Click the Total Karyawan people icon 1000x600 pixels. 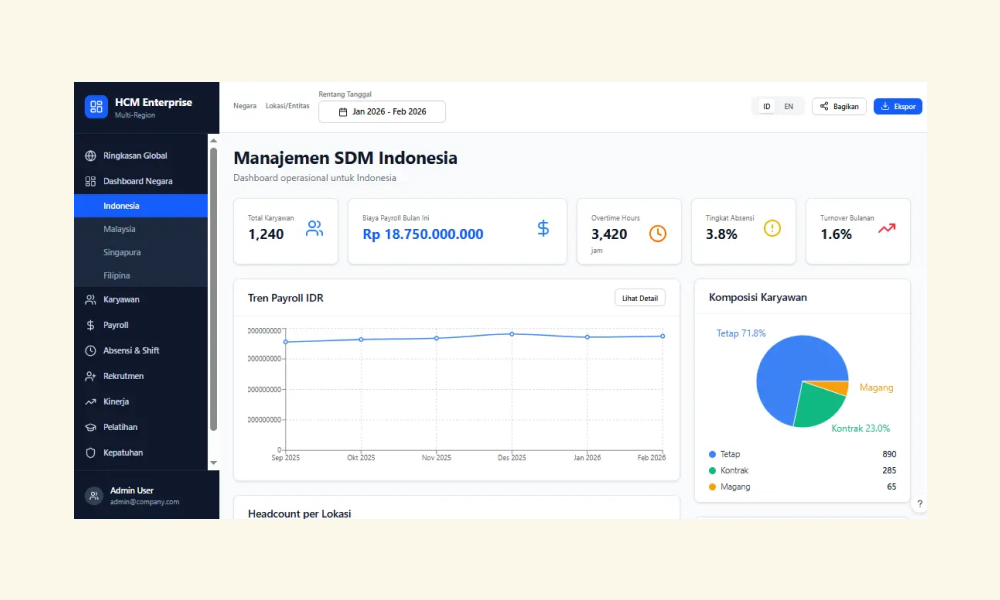[x=314, y=228]
